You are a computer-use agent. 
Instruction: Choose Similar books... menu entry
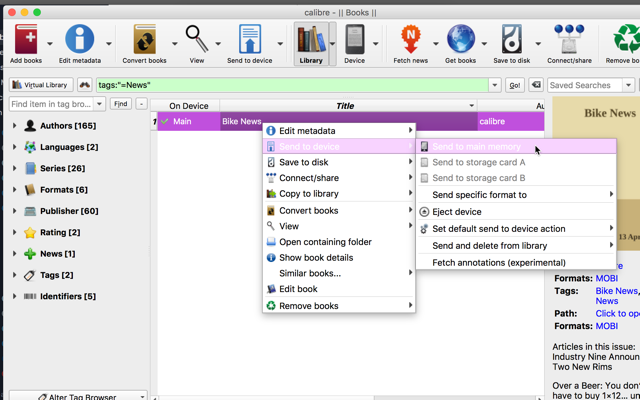pos(339,273)
